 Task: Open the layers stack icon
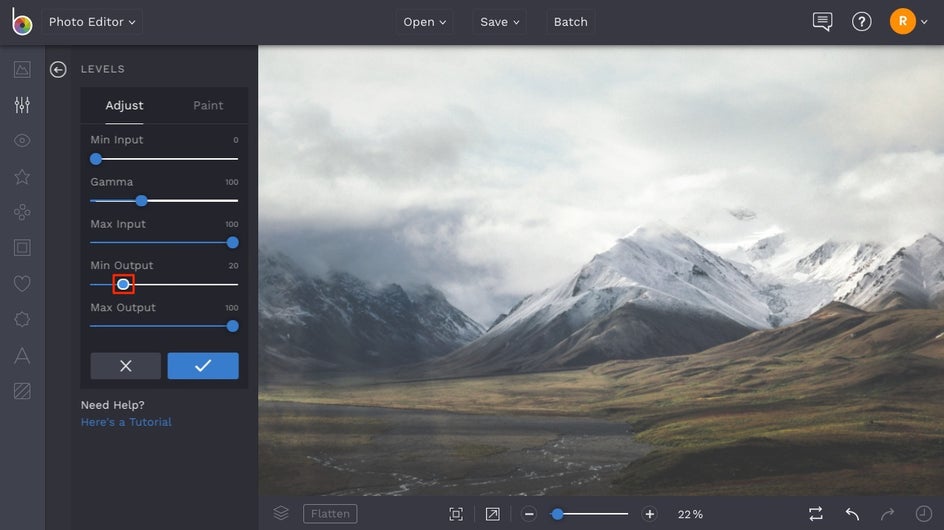281,513
